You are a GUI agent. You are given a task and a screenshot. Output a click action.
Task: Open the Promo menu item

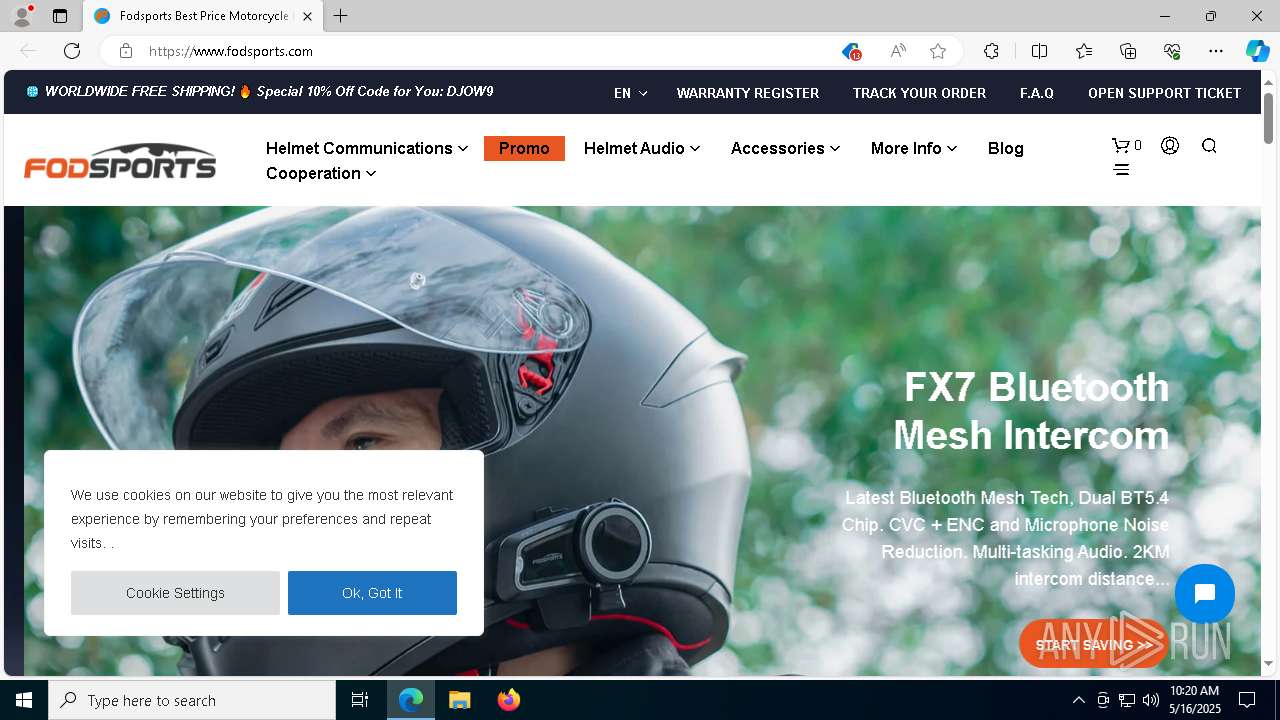coord(524,148)
